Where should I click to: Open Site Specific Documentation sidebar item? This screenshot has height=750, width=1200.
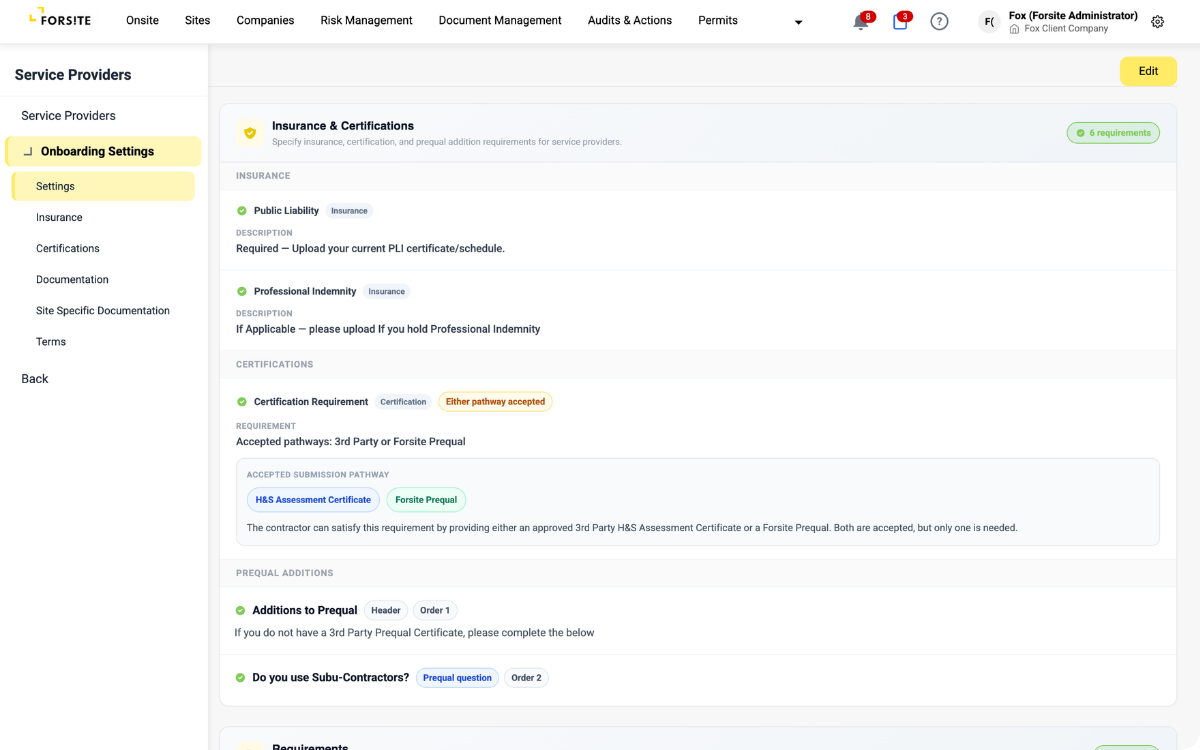pyautogui.click(x=103, y=311)
